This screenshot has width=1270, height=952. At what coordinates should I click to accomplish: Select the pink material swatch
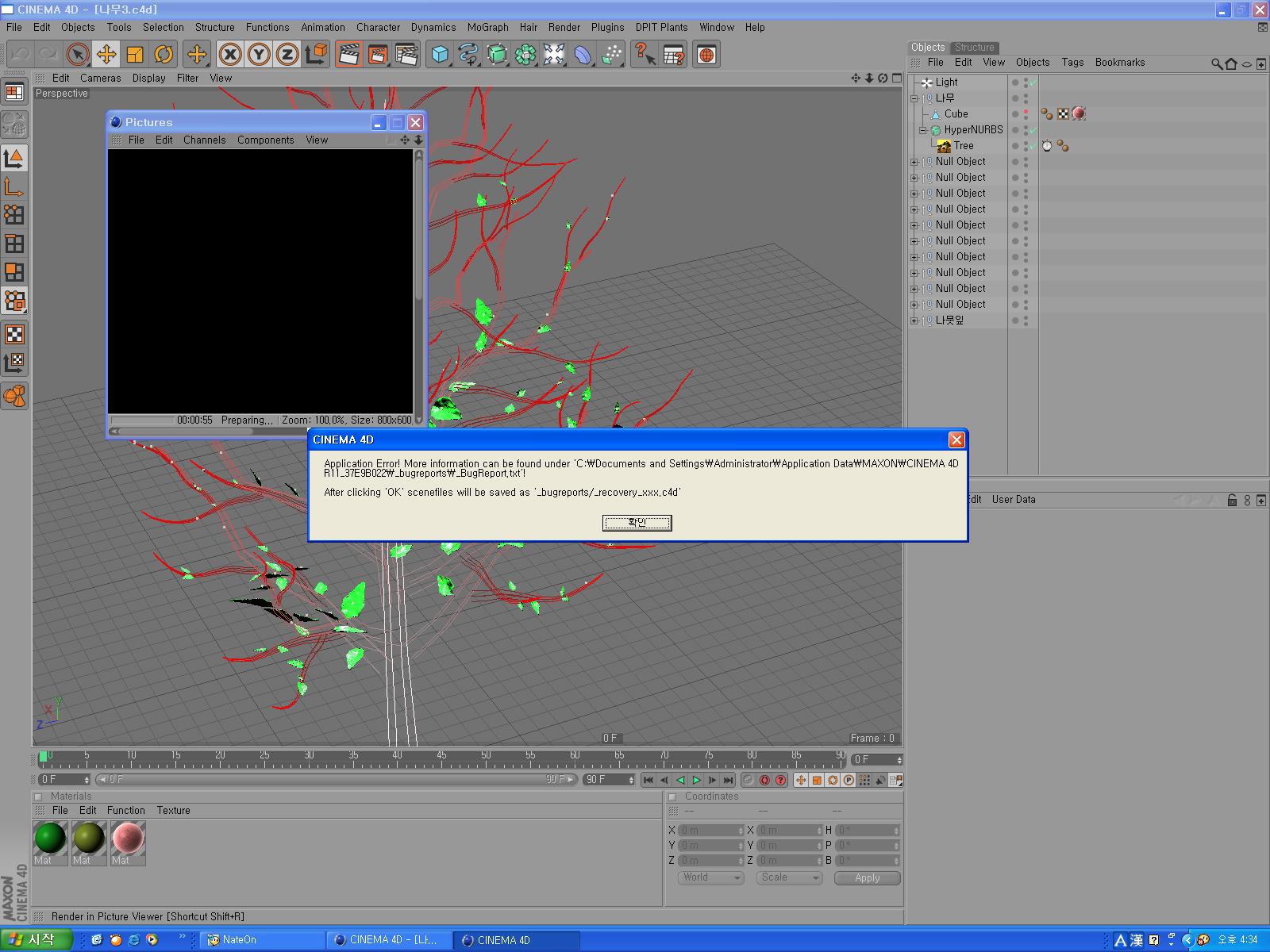coord(128,839)
